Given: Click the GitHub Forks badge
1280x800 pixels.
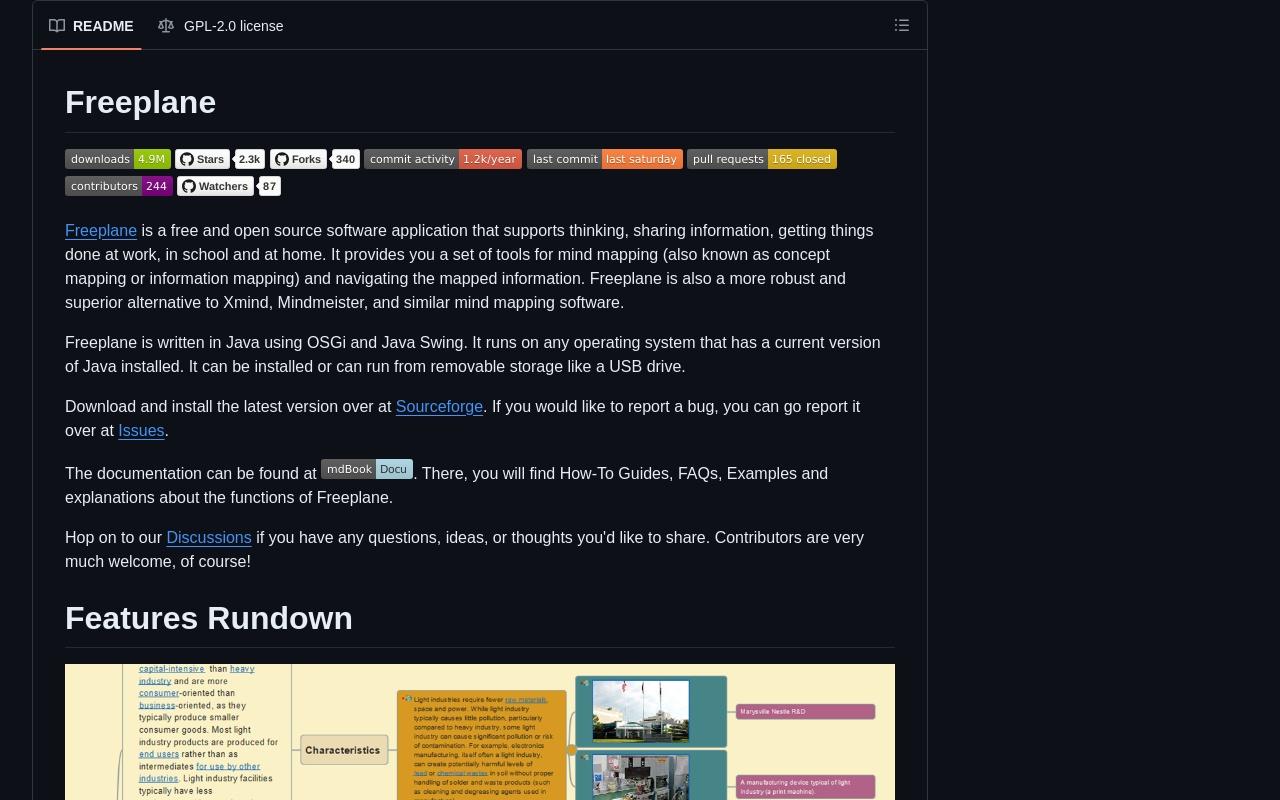Looking at the screenshot, I should 298,159.
